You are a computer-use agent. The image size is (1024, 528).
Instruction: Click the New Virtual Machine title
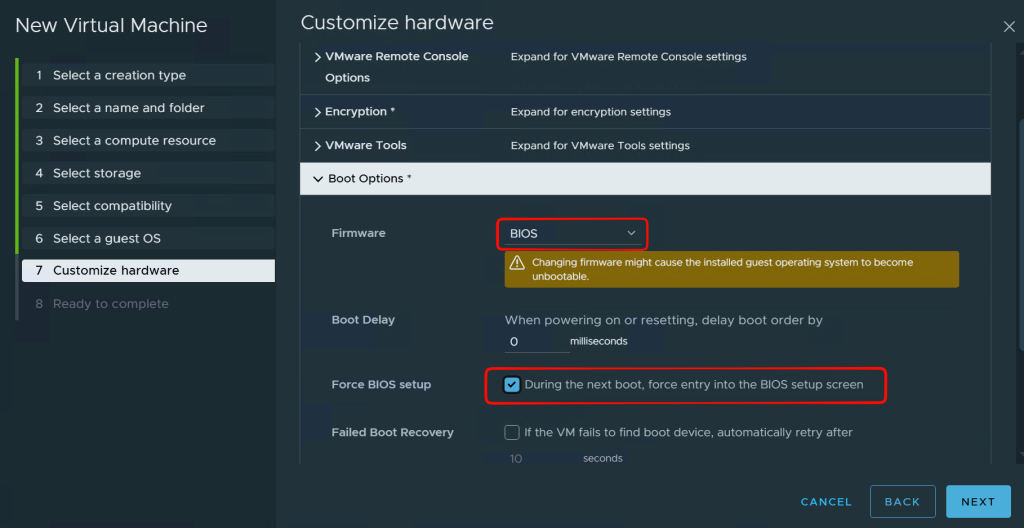(x=111, y=25)
